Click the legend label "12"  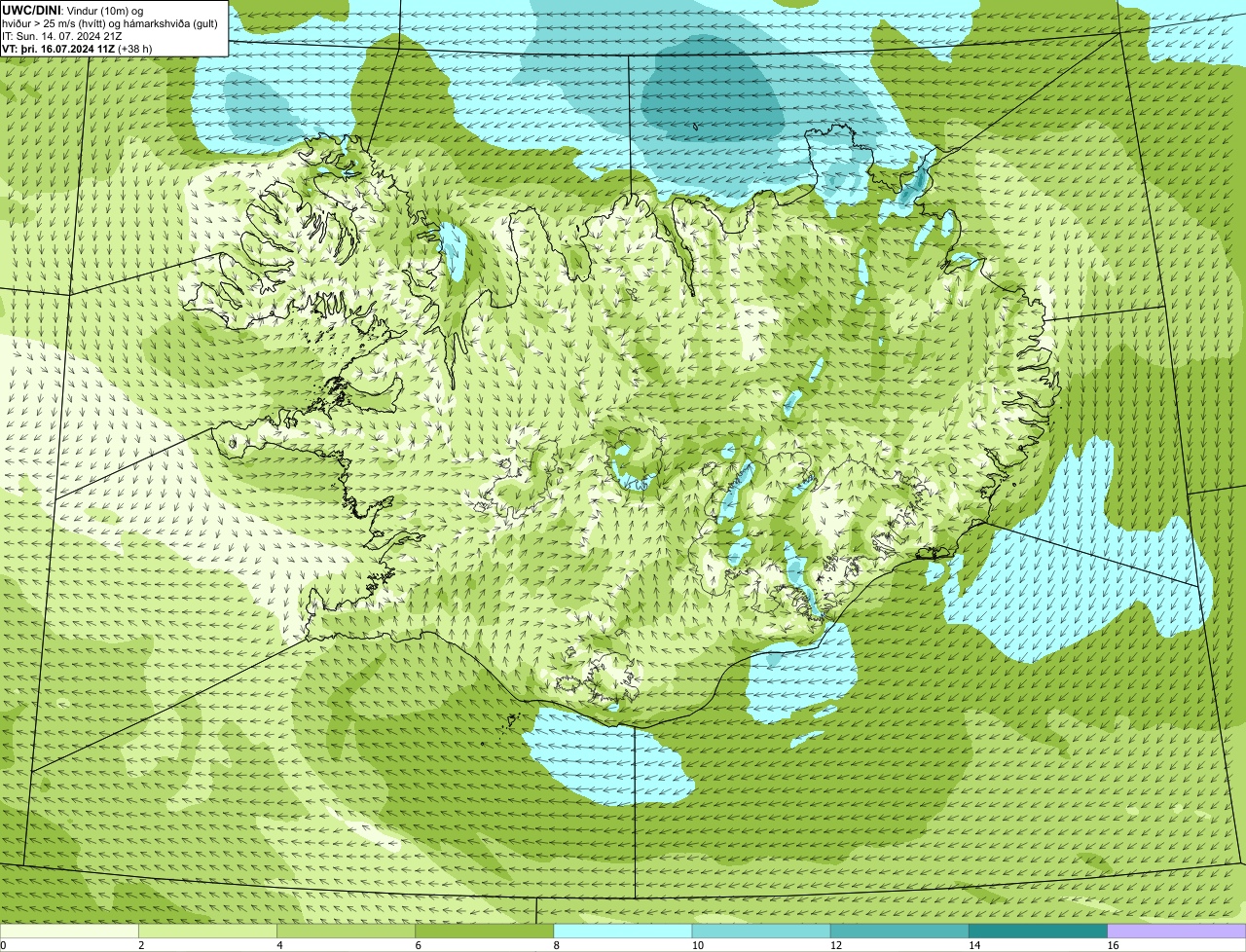pos(835,945)
